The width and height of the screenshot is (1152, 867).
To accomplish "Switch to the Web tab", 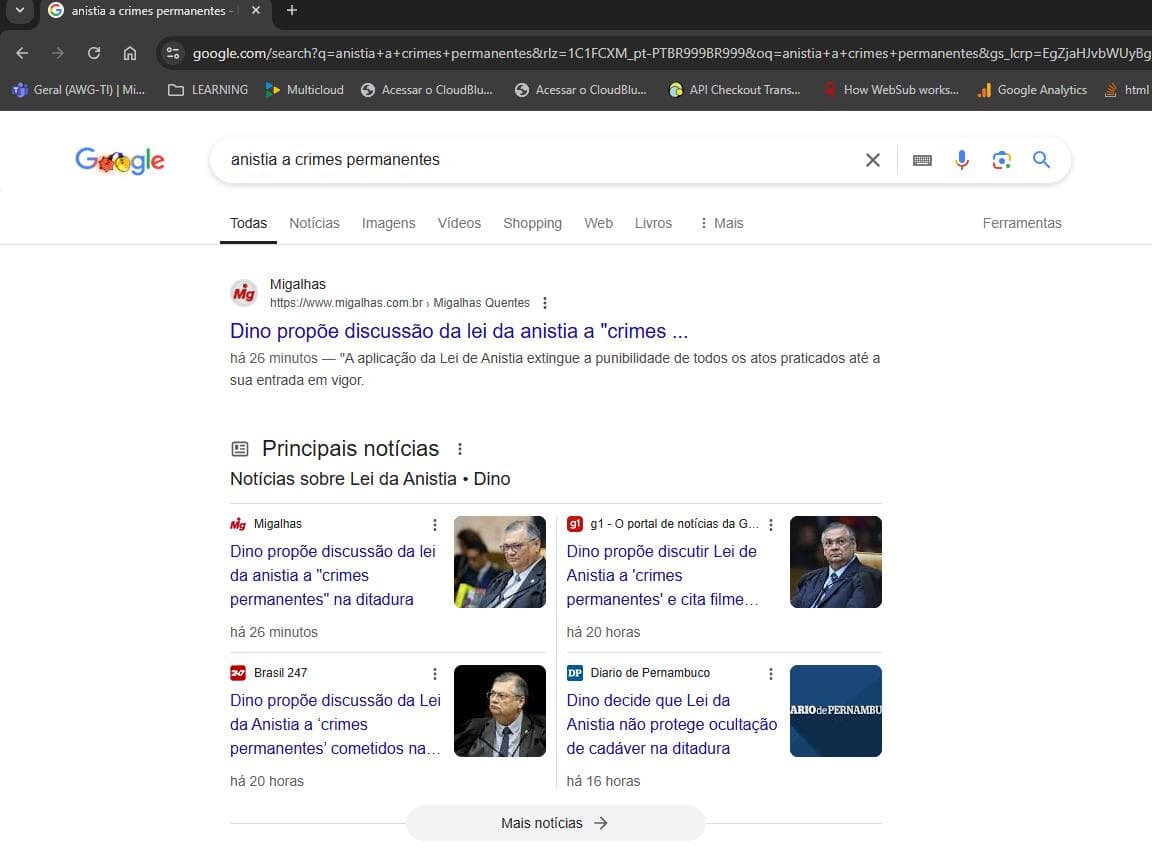I will click(x=599, y=223).
